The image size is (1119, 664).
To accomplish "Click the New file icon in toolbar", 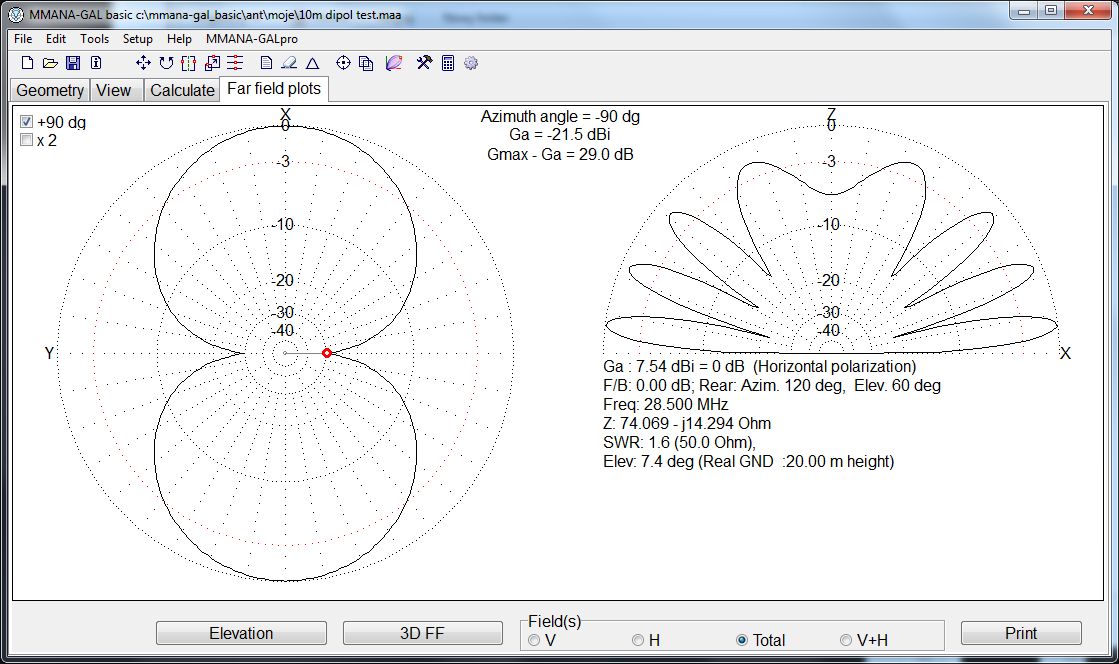I will point(27,63).
